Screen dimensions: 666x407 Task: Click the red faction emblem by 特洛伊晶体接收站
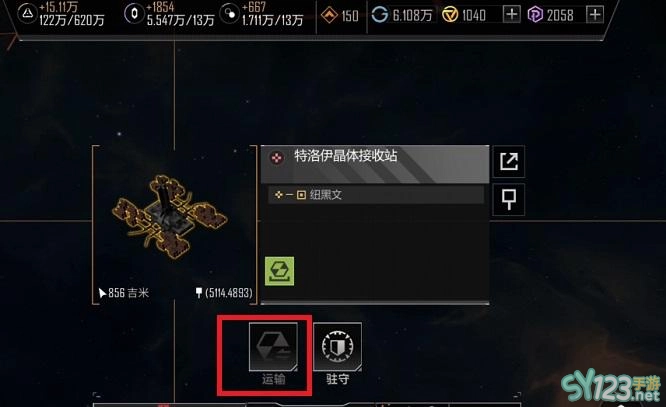(x=277, y=158)
